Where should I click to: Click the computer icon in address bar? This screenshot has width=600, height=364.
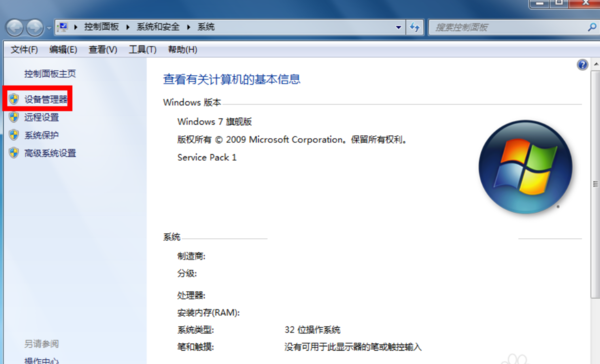pyautogui.click(x=63, y=27)
